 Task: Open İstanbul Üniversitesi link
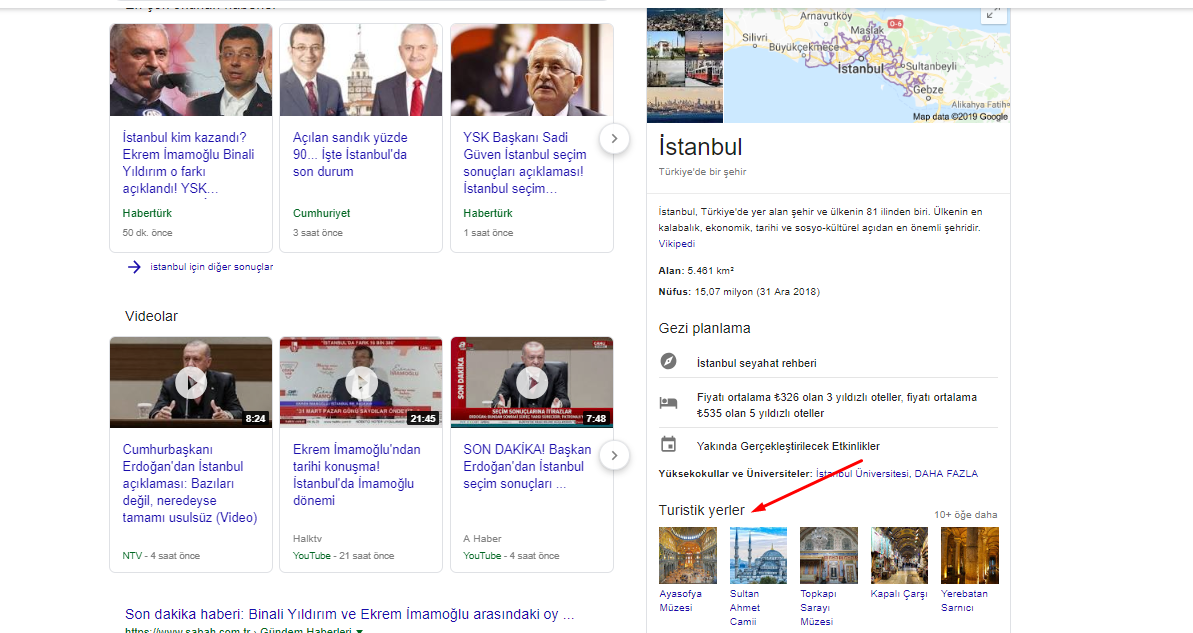(x=862, y=474)
